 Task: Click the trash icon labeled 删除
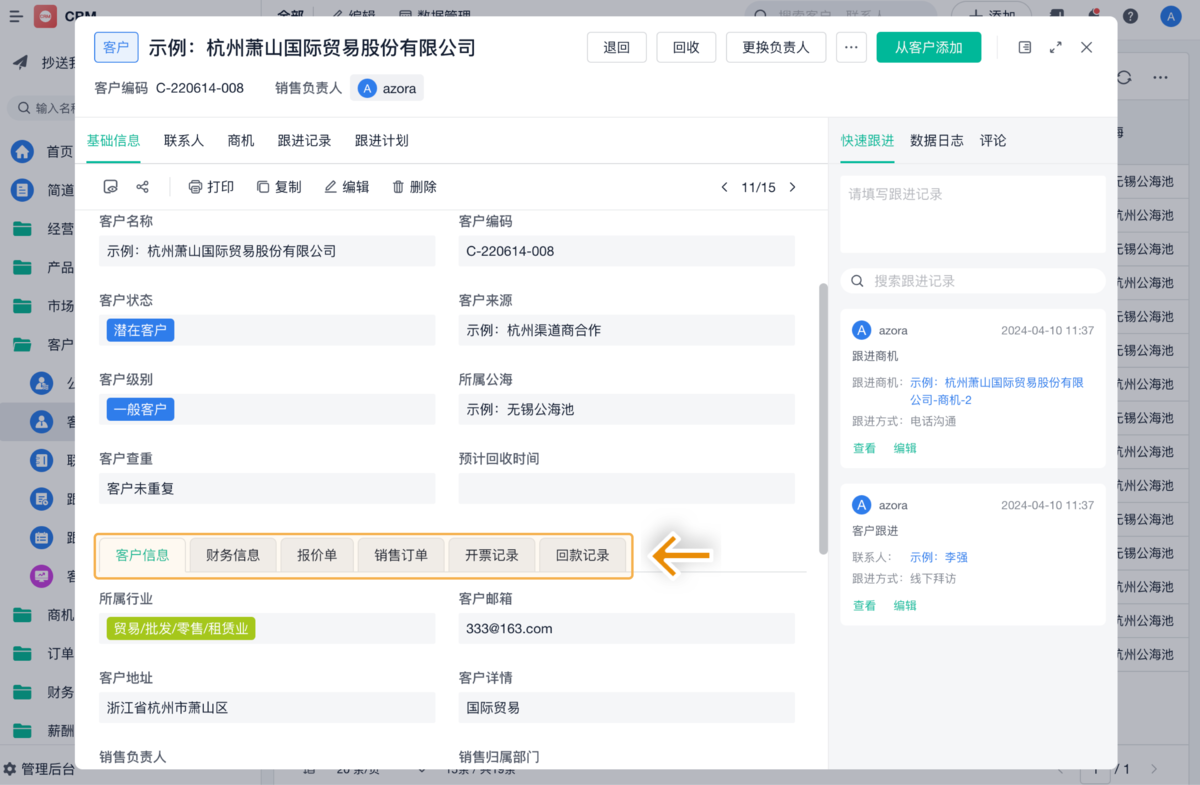(398, 187)
